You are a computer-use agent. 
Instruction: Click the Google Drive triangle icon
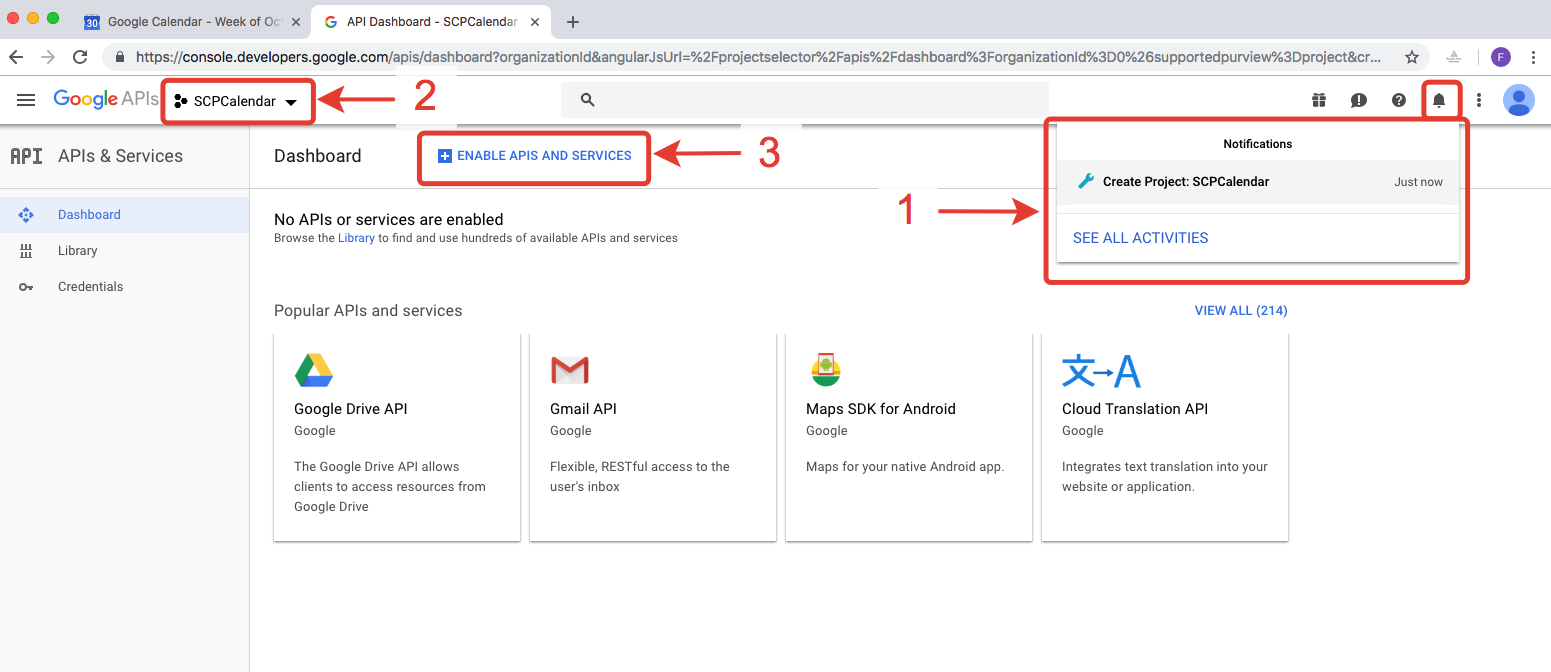(x=314, y=370)
